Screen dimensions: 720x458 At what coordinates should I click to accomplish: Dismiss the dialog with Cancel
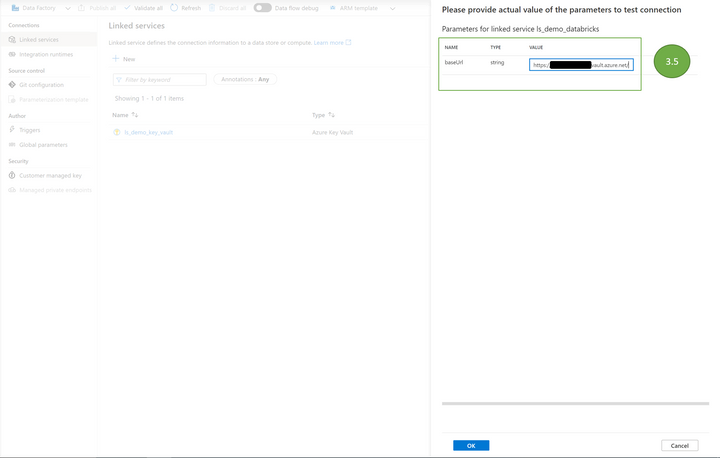click(680, 446)
